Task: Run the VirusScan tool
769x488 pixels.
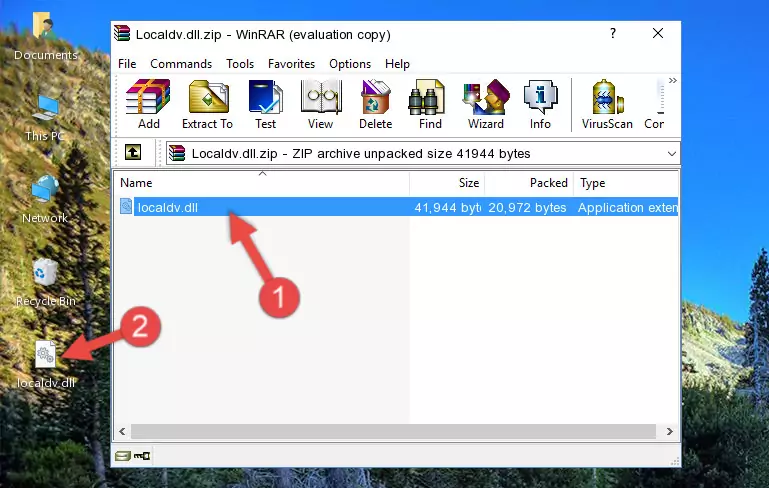Action: tap(607, 104)
